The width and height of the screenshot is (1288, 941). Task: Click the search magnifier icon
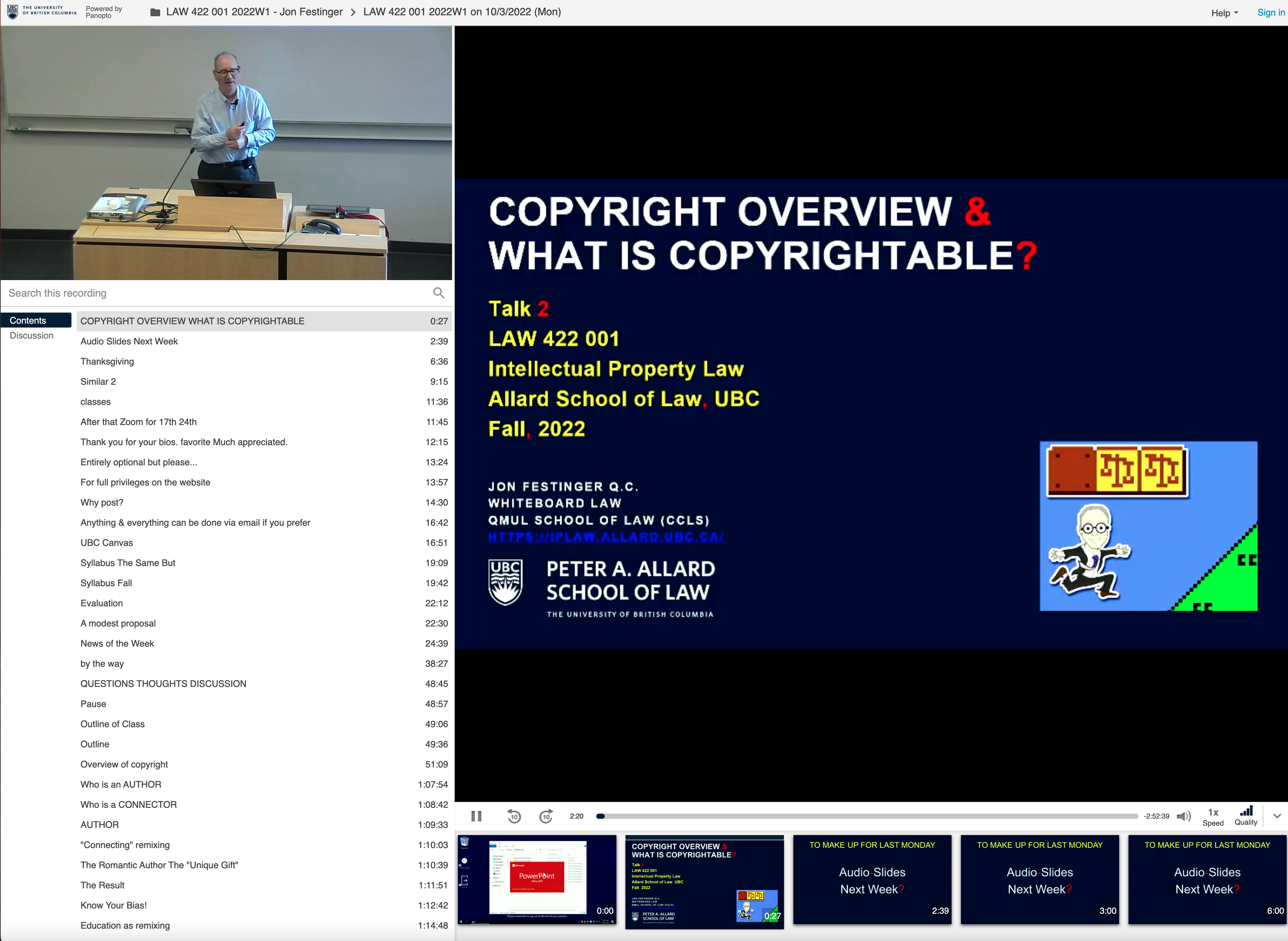click(x=438, y=293)
